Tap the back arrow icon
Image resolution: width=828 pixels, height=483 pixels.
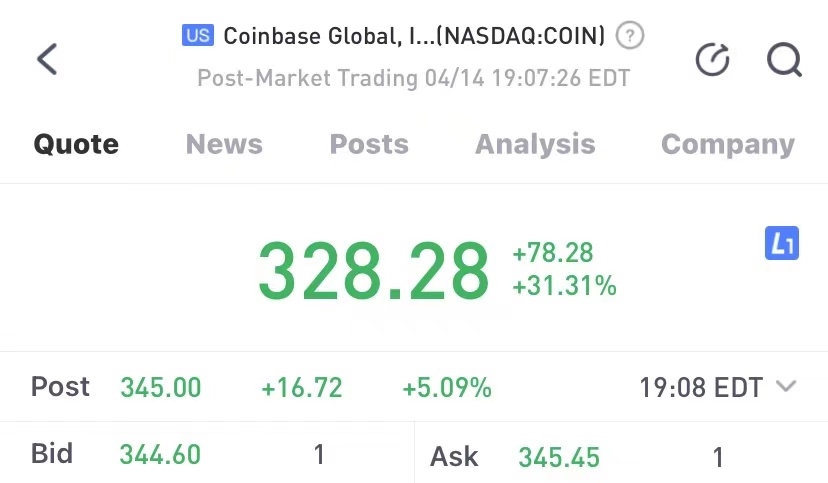point(47,59)
